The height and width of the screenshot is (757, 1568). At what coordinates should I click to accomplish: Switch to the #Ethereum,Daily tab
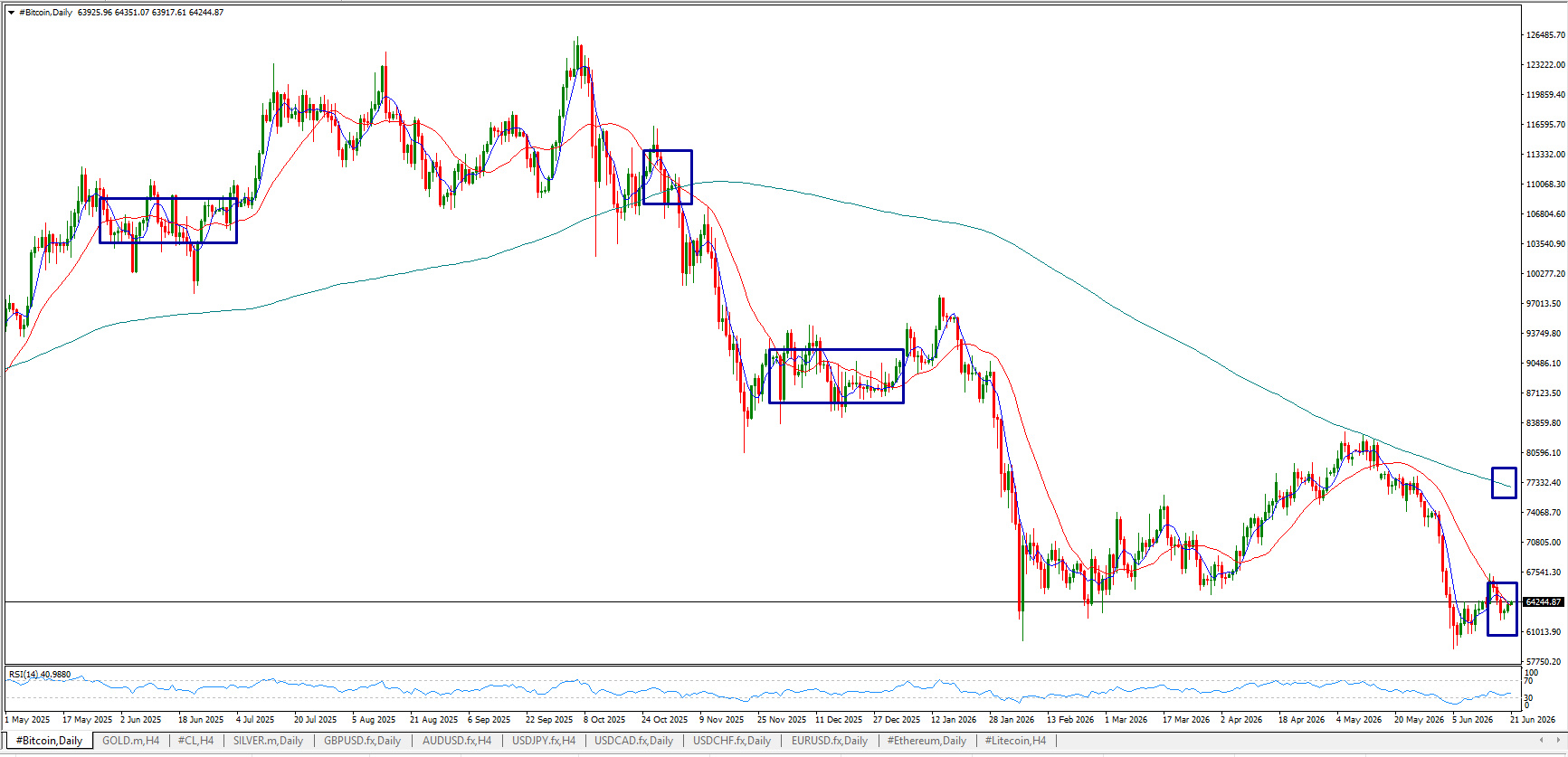(x=927, y=741)
